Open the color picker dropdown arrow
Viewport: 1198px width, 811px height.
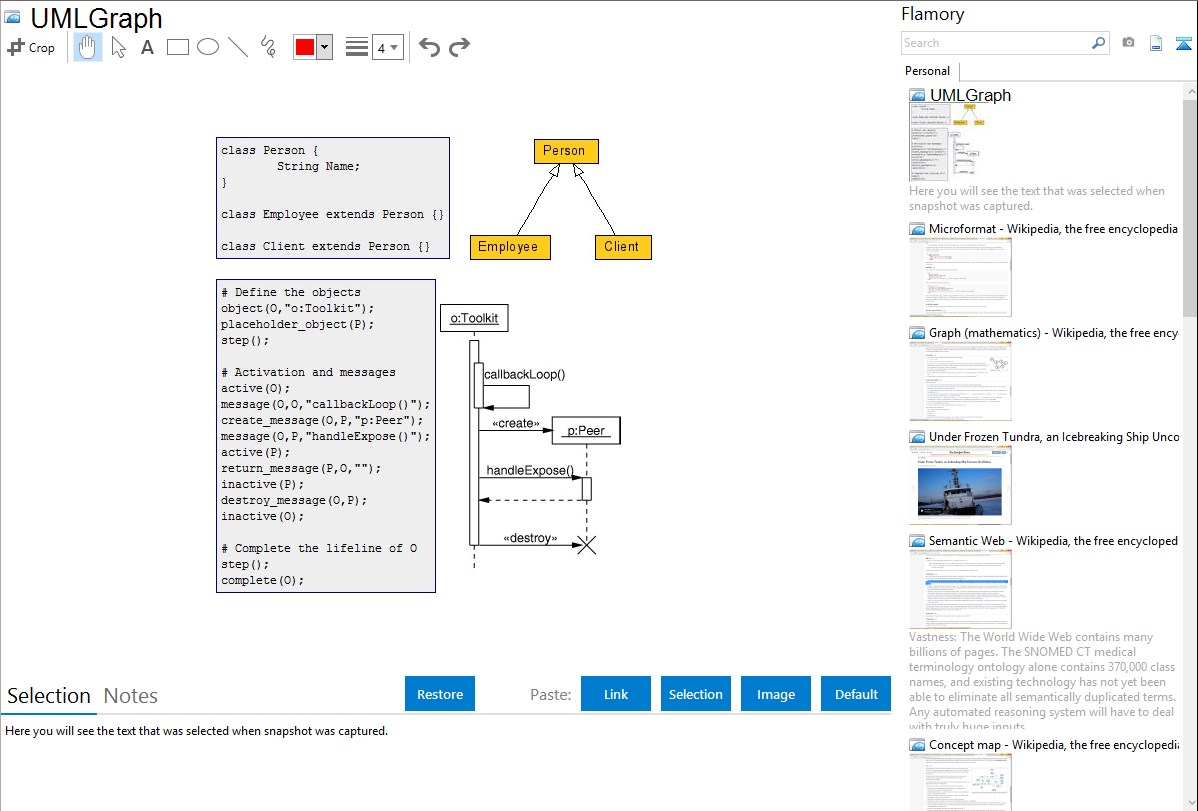tap(324, 47)
